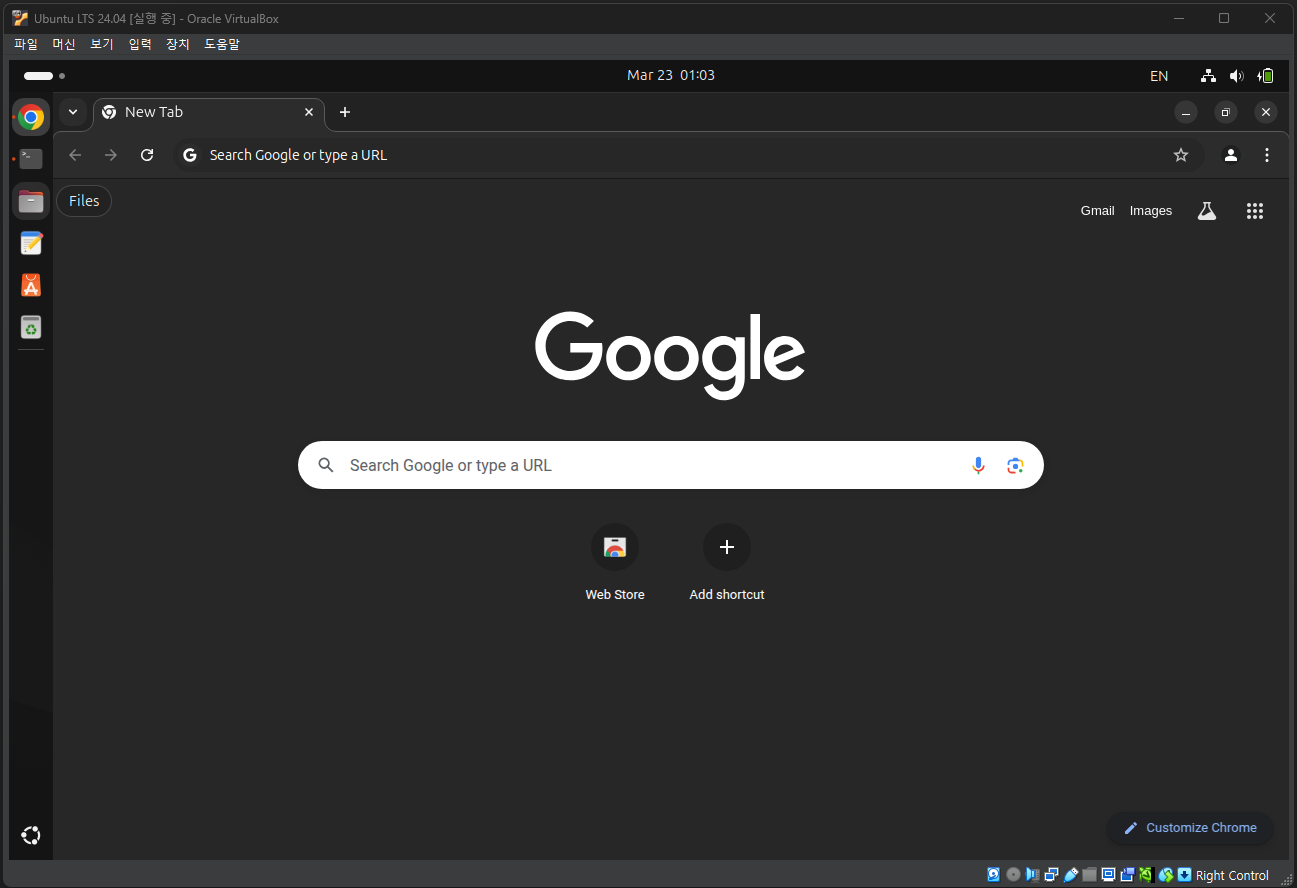Click VirtualBox display status icon
Image resolution: width=1297 pixels, height=888 pixels.
tap(1108, 875)
